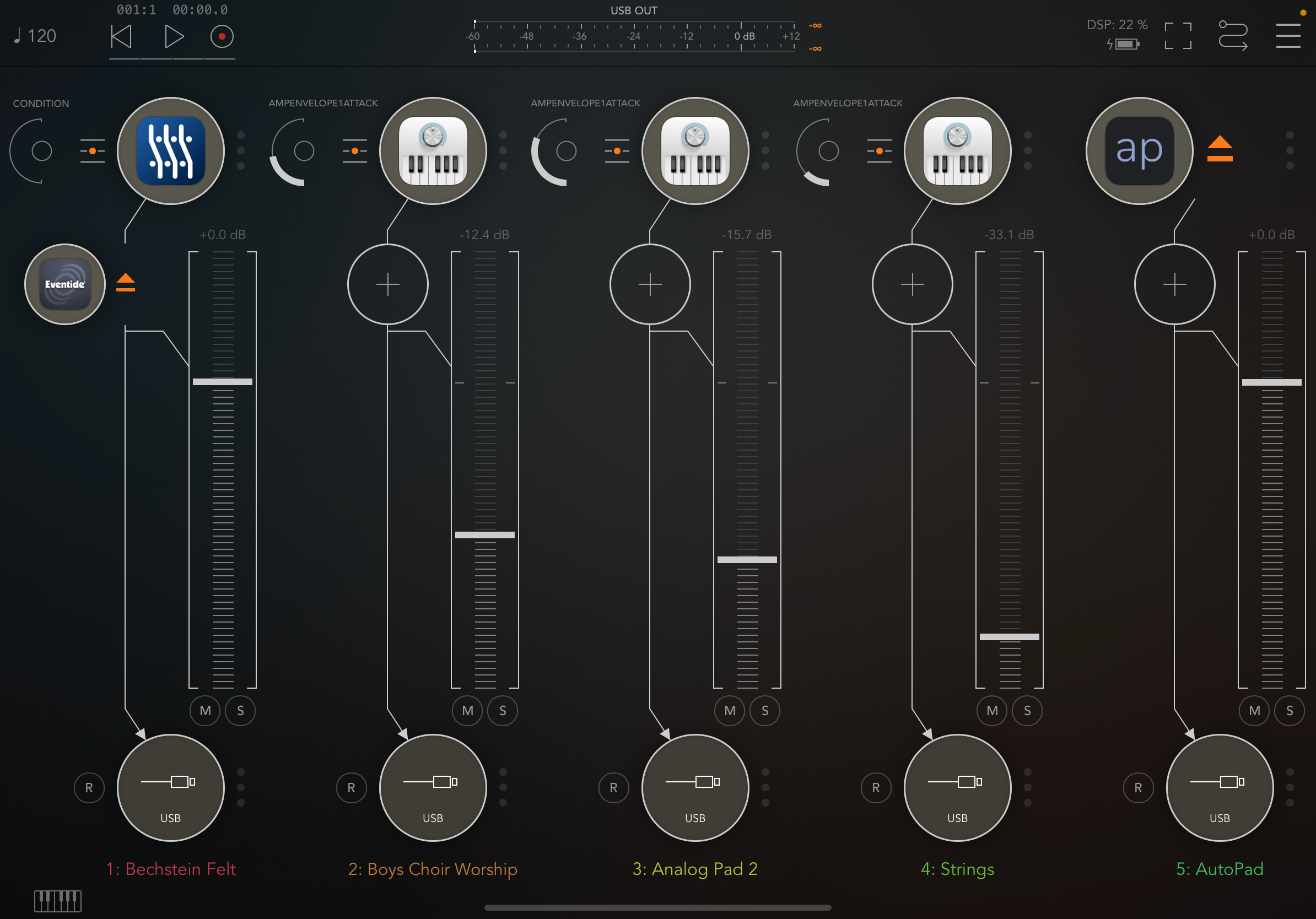The height and width of the screenshot is (919, 1316).
Task: Click the routing icon in top bar
Action: point(1232,35)
